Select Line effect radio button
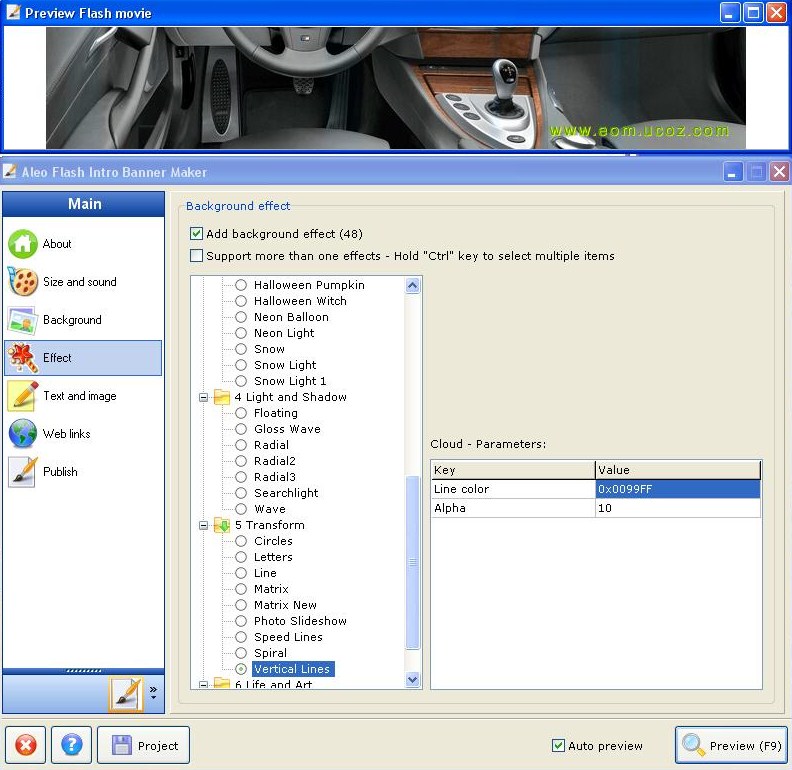 point(241,573)
